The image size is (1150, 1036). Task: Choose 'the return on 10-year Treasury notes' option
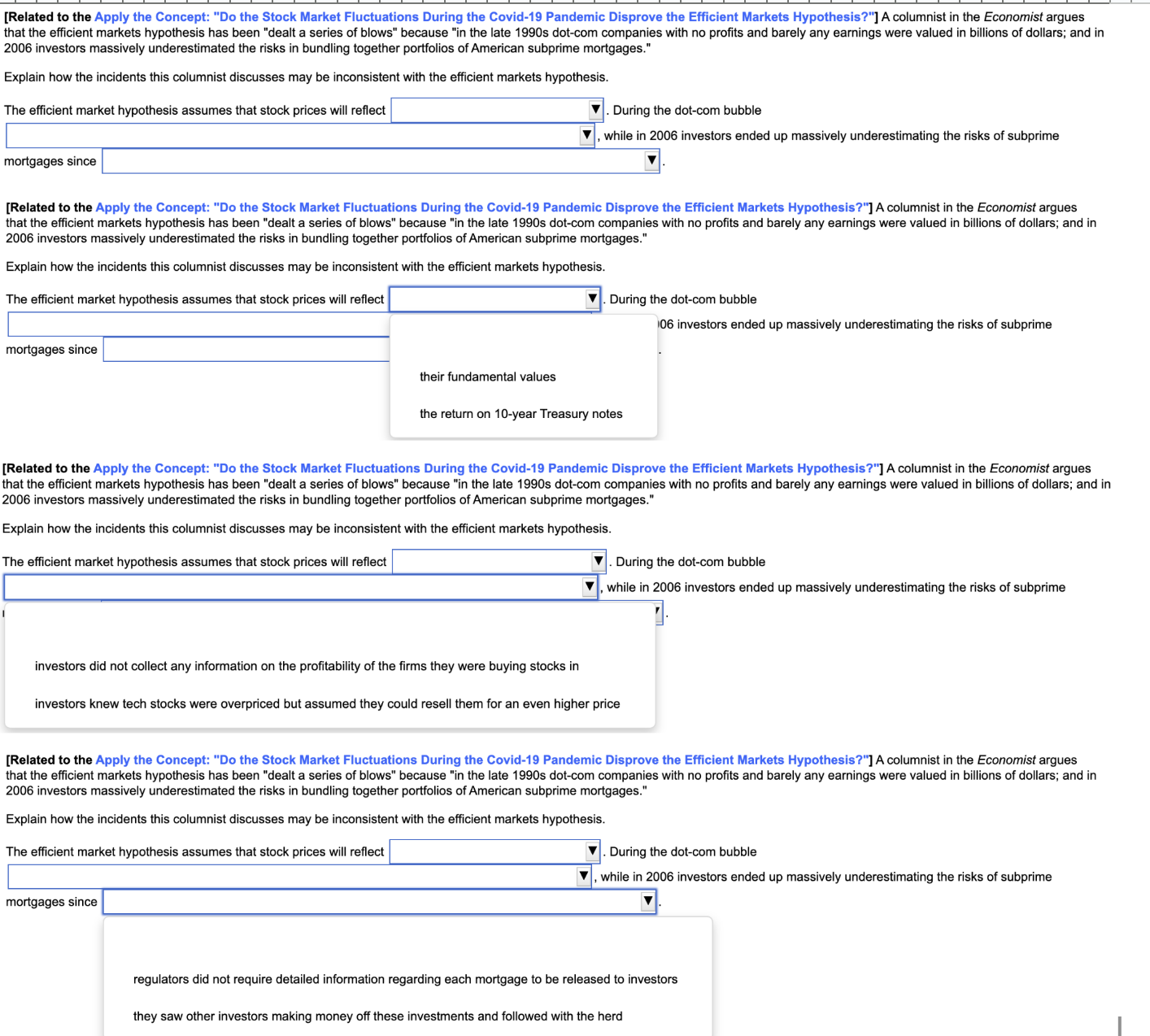[521, 413]
